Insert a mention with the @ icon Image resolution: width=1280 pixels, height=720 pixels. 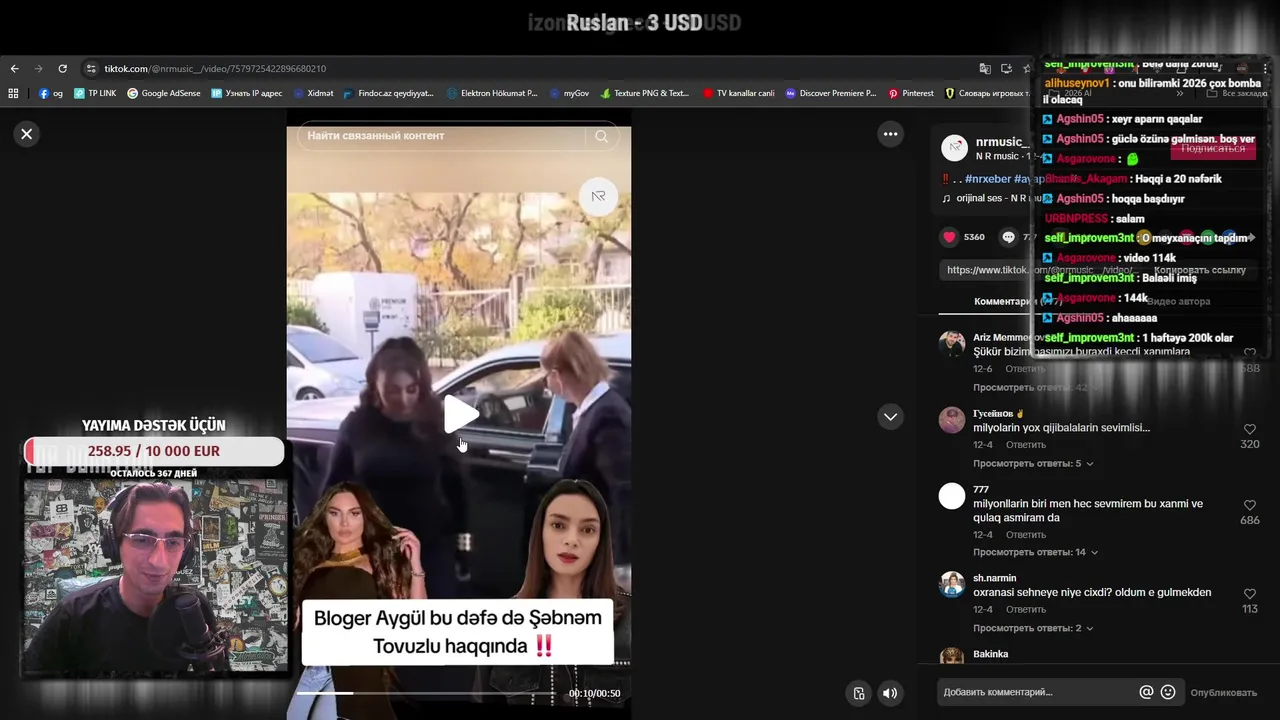[x=1146, y=692]
